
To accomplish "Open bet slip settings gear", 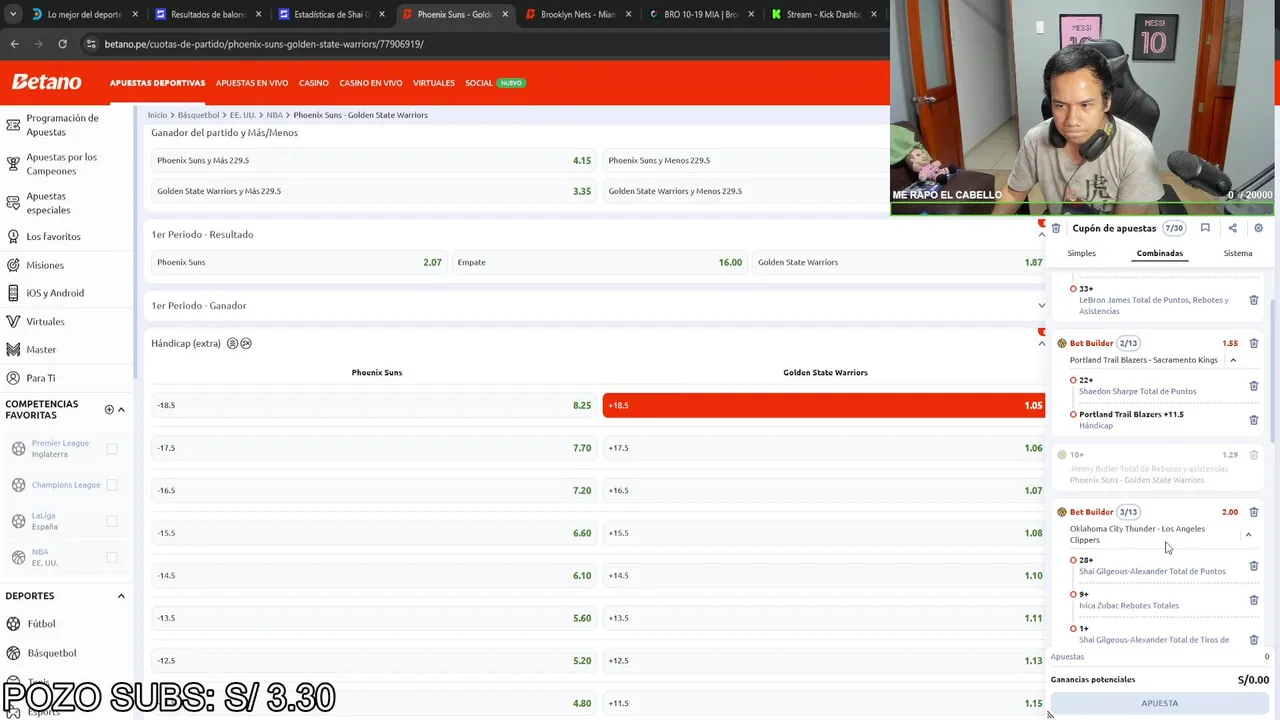I will pos(1258,228).
